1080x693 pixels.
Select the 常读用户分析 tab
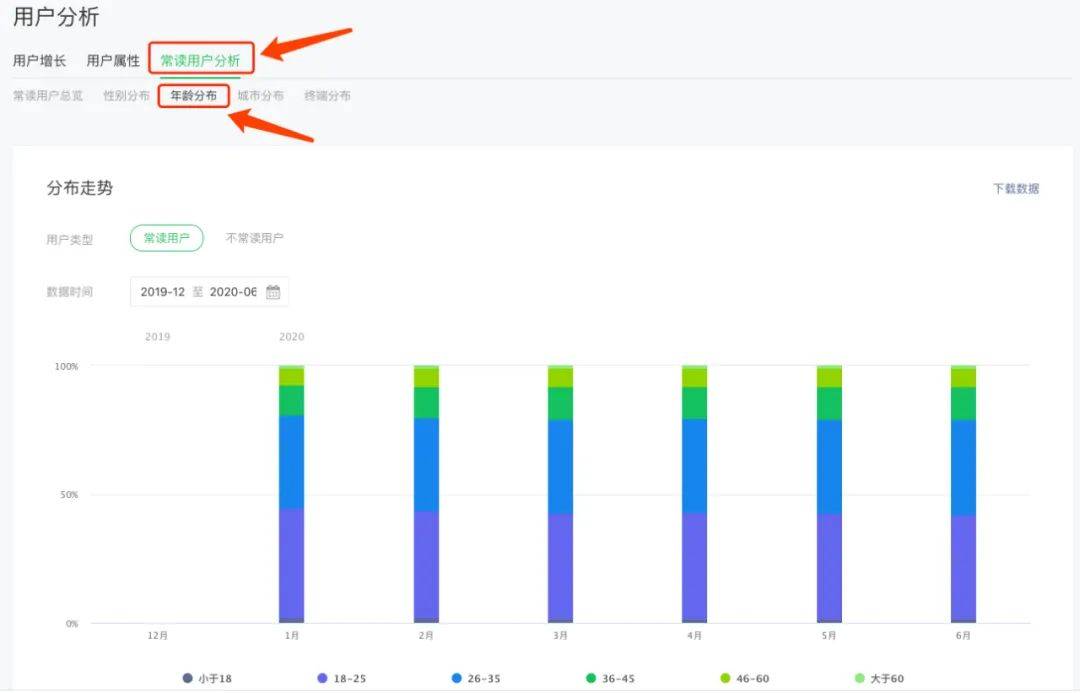coord(200,61)
